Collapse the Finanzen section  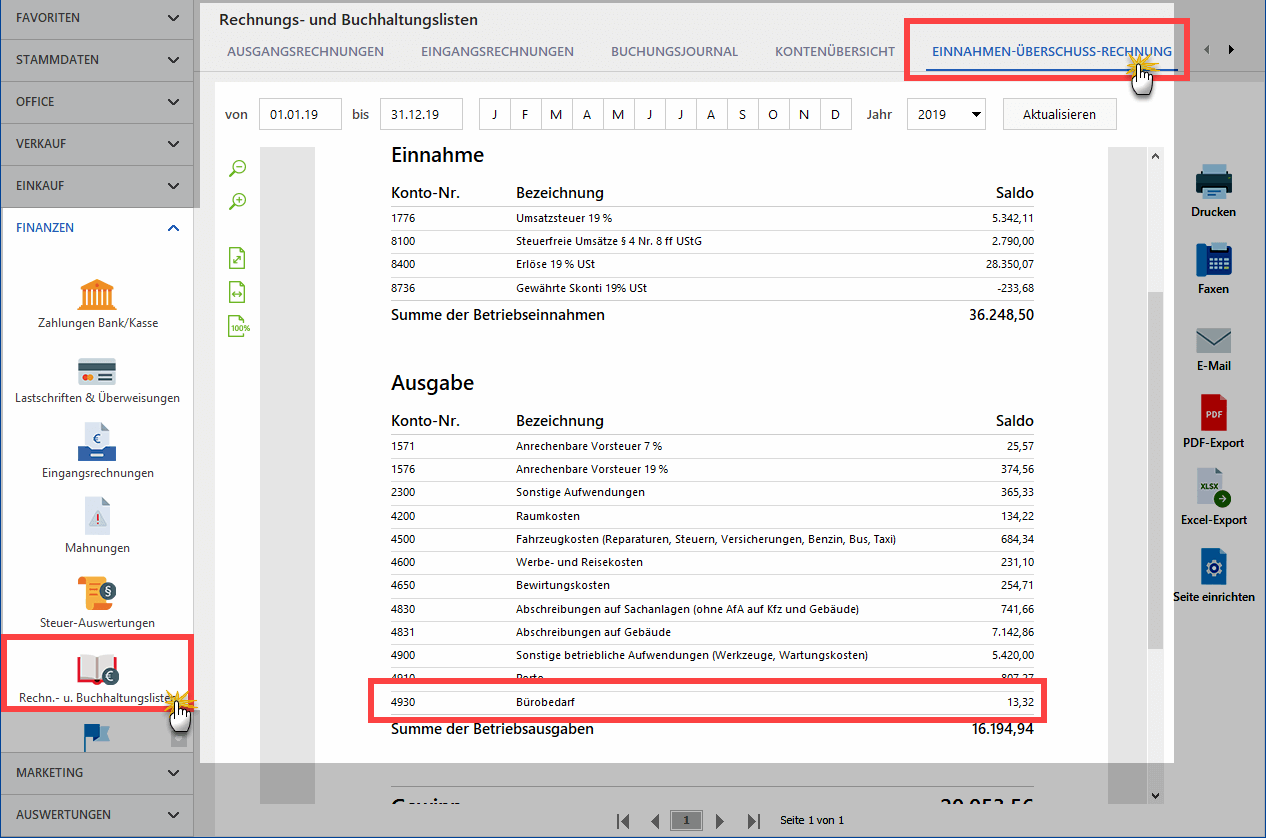click(97, 228)
